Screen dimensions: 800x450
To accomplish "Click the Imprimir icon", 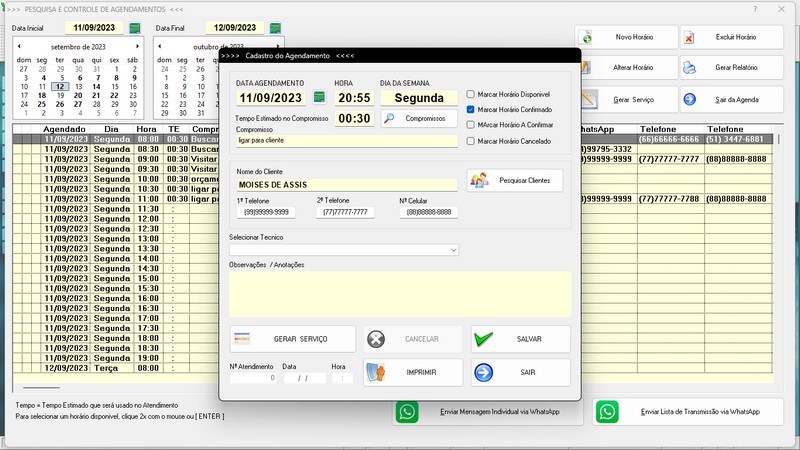I will 376,372.
